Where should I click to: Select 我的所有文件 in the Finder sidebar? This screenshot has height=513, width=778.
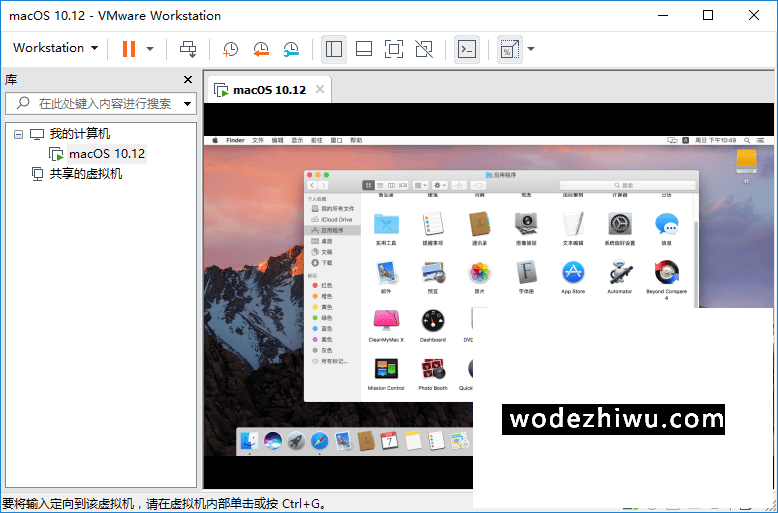pyautogui.click(x=332, y=209)
